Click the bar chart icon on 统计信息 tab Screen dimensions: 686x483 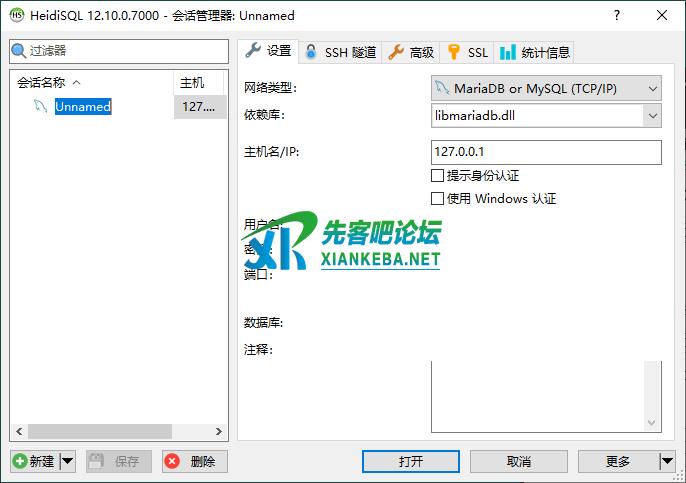[508, 52]
